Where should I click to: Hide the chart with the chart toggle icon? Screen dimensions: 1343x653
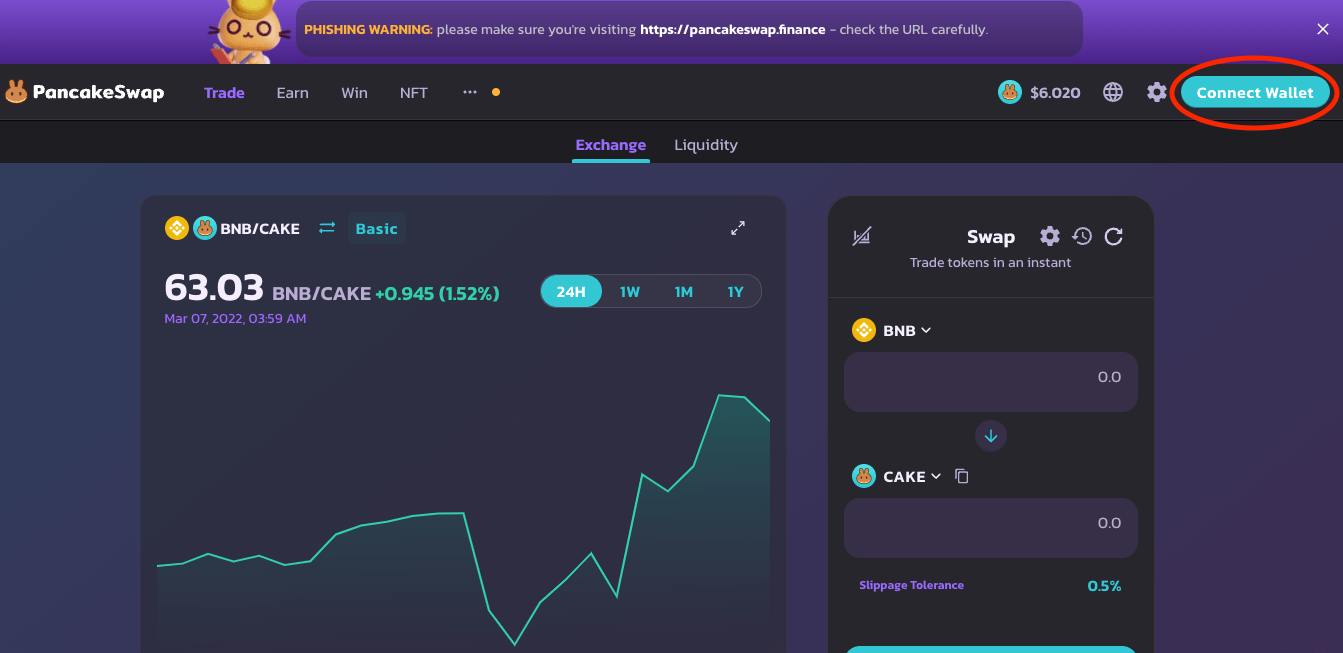point(862,236)
